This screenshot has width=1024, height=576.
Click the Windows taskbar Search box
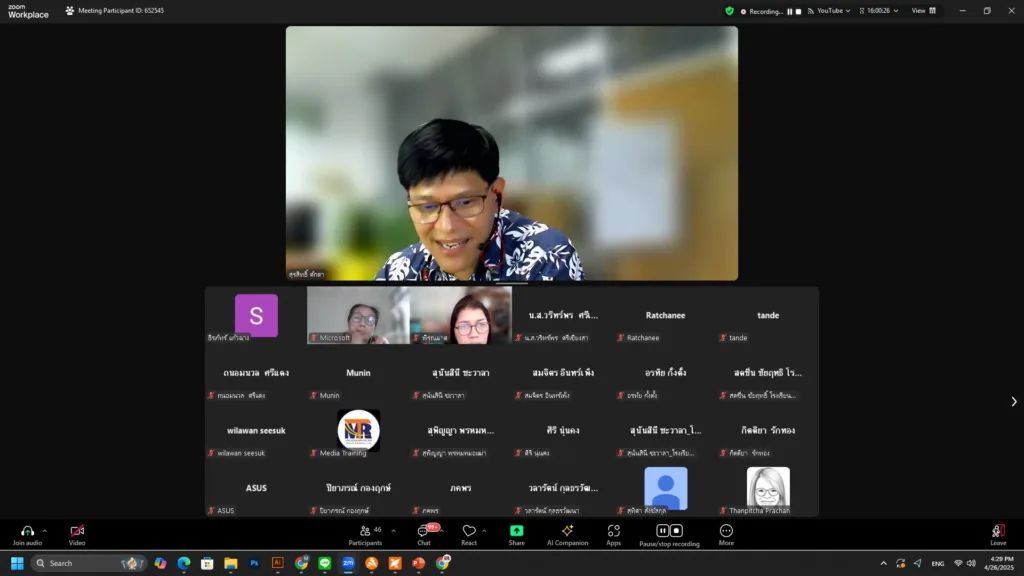pos(88,563)
